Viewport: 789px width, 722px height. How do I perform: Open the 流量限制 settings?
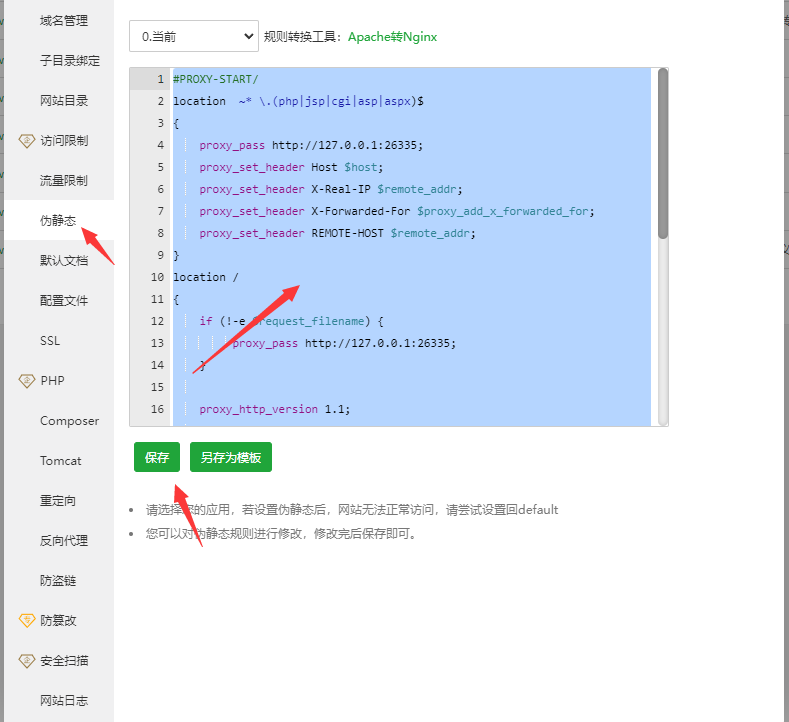coord(64,180)
